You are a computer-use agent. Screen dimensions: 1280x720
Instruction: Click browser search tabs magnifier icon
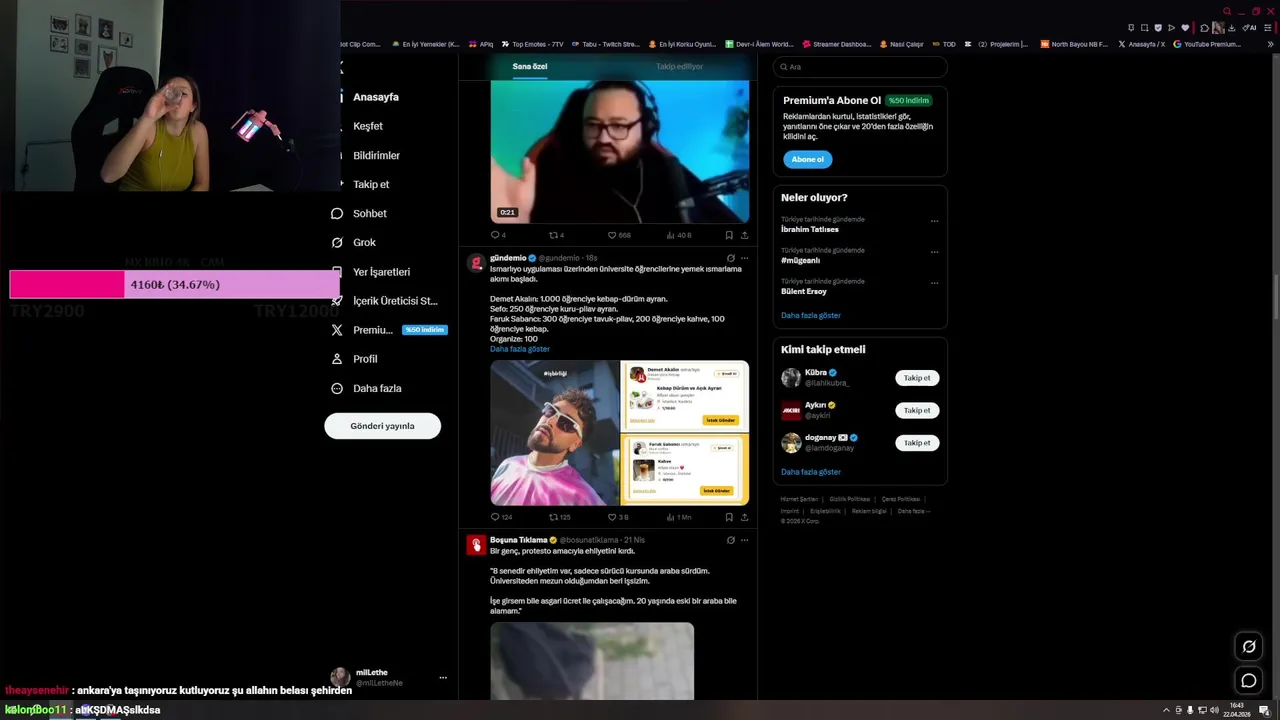click(1227, 12)
